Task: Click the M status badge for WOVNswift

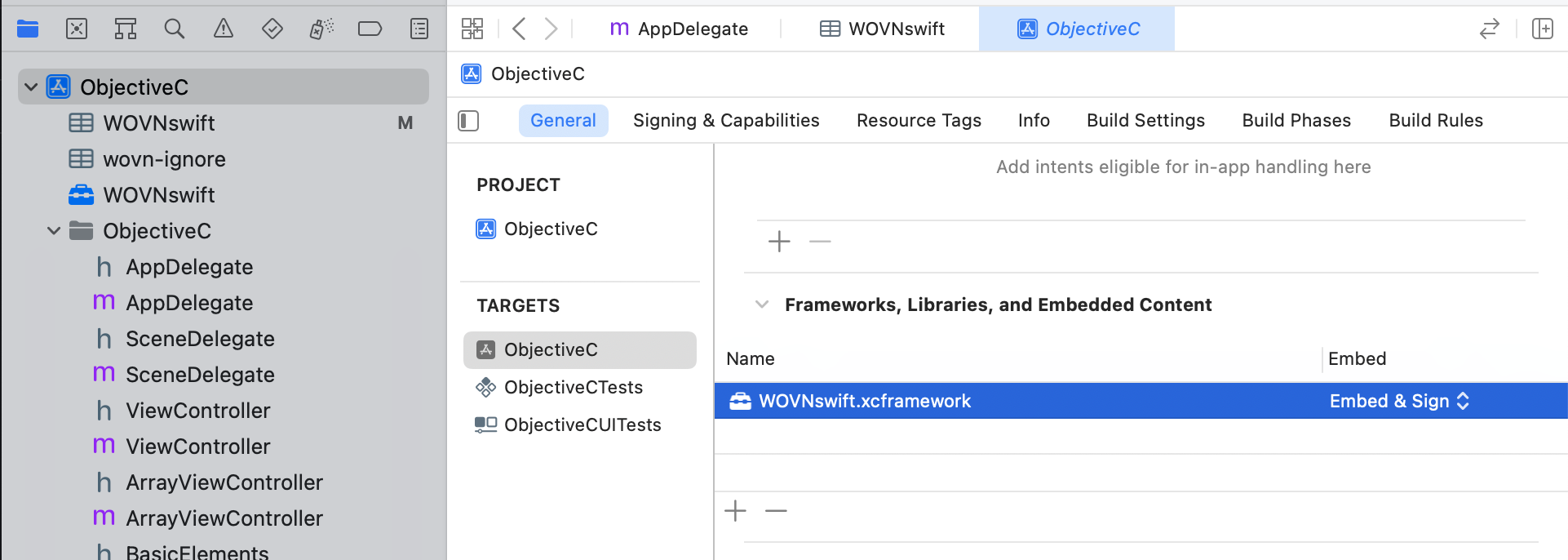Action: tap(405, 123)
